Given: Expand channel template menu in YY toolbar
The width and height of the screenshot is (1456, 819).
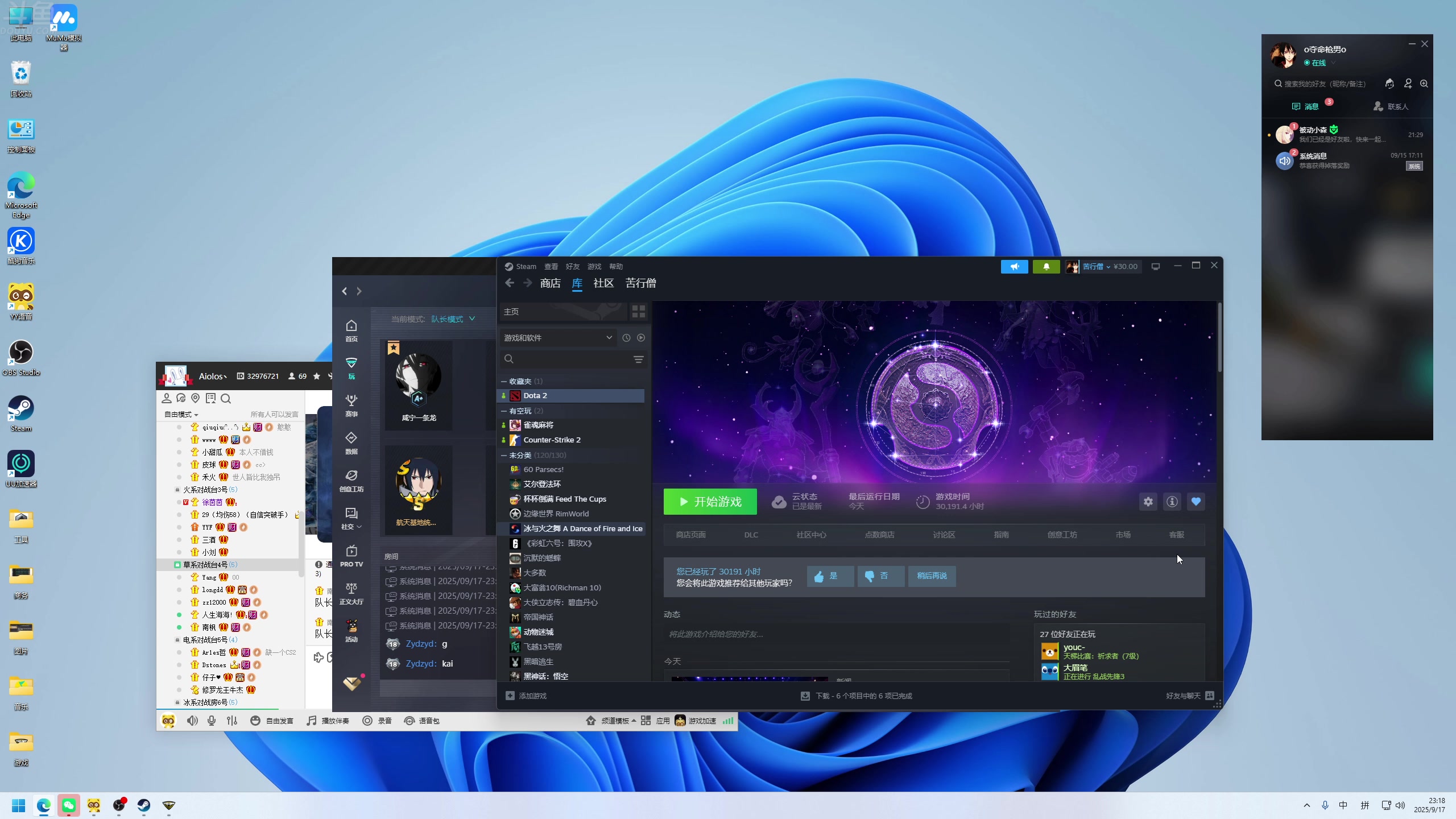Looking at the screenshot, I should (611, 721).
